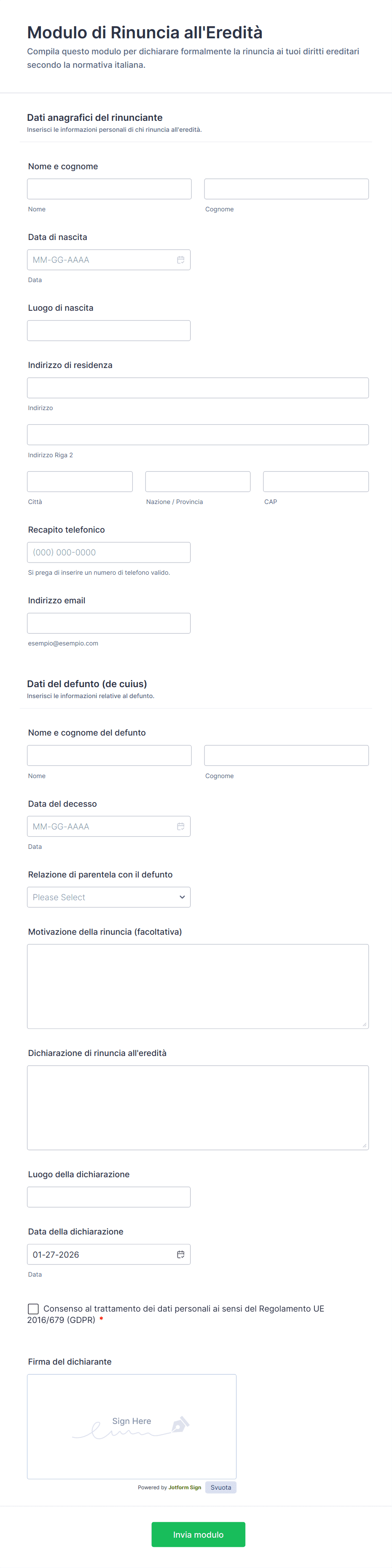Click Svuota to clear signature
392x1568 pixels.
click(221, 1487)
